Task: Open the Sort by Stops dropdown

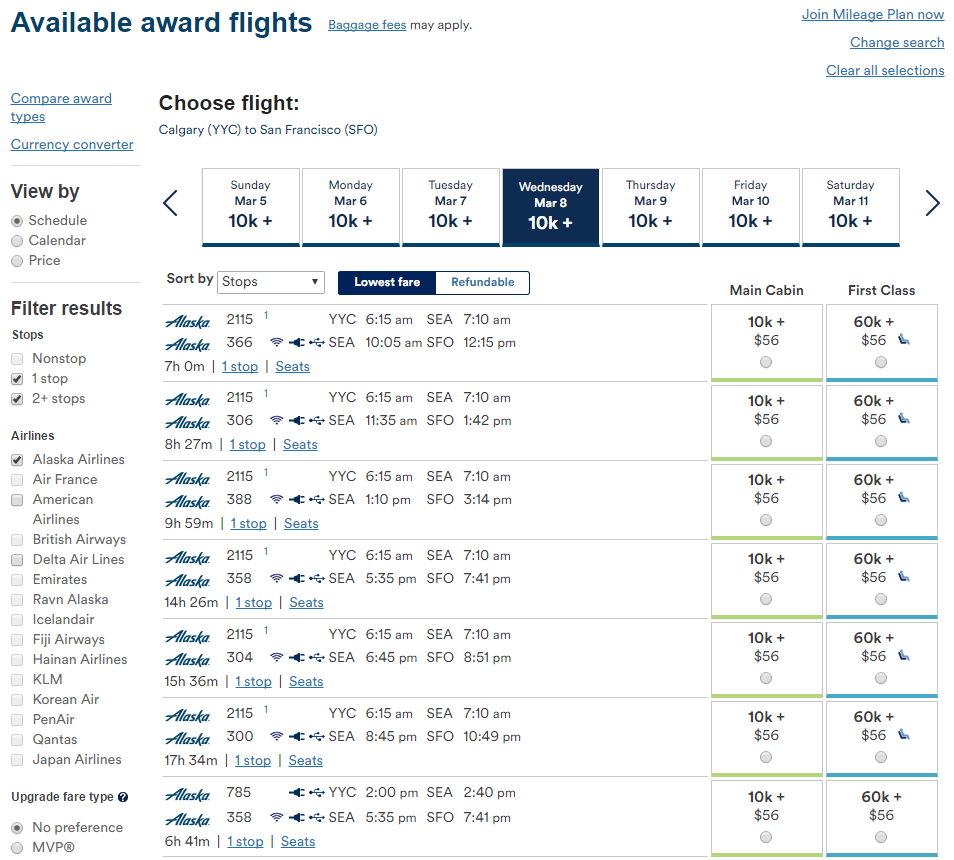Action: [x=271, y=282]
